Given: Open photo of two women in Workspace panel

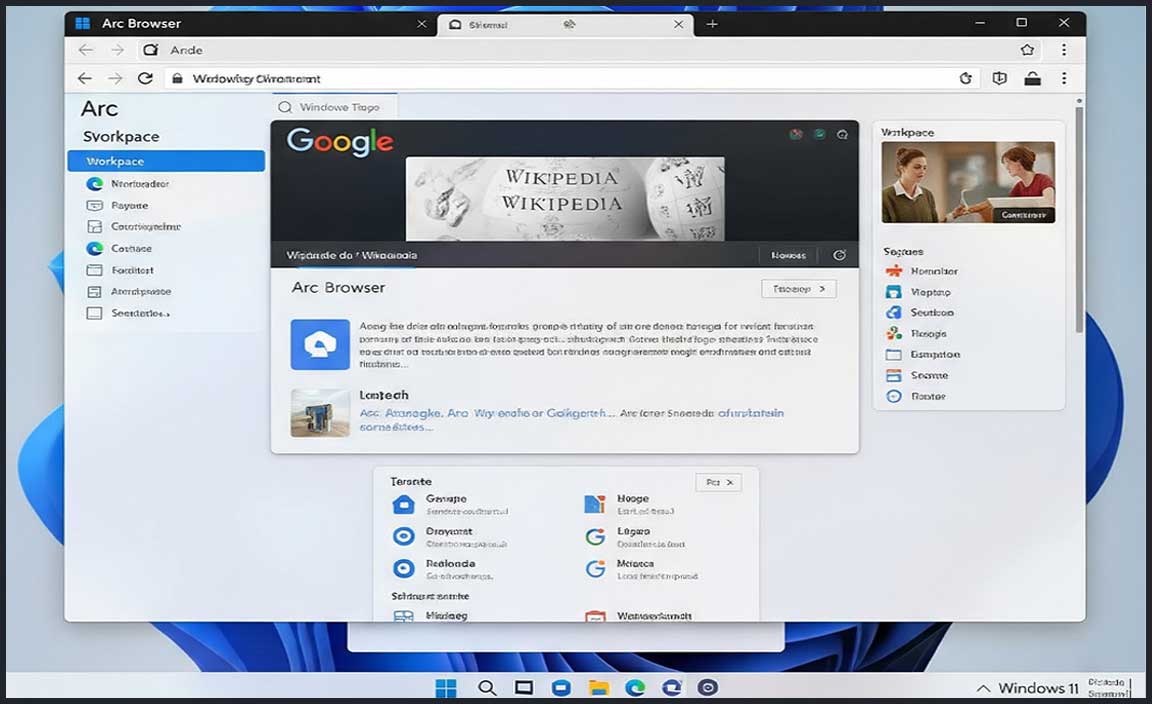Looking at the screenshot, I should tap(968, 182).
